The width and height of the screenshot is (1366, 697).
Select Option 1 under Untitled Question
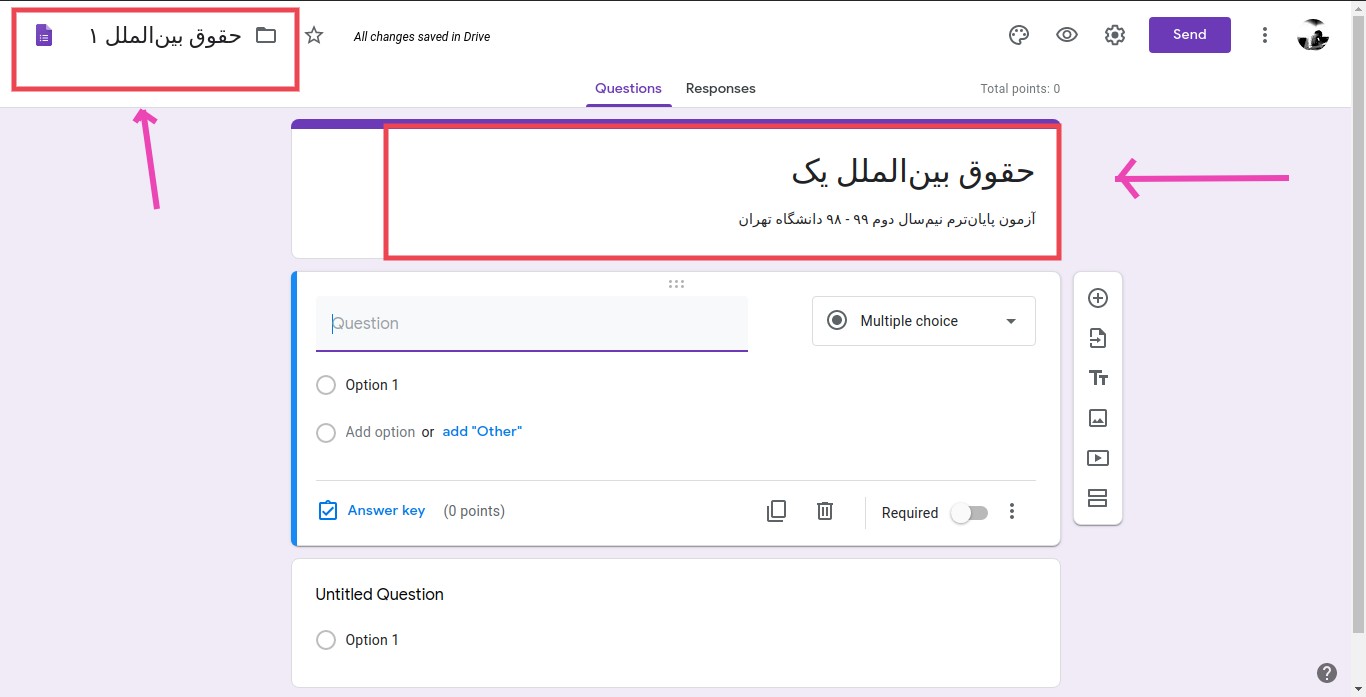pyautogui.click(x=326, y=640)
